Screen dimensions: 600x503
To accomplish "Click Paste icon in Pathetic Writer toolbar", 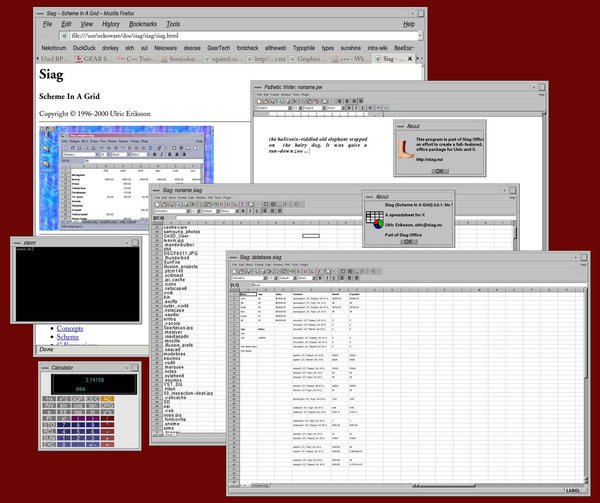I will click(x=309, y=101).
